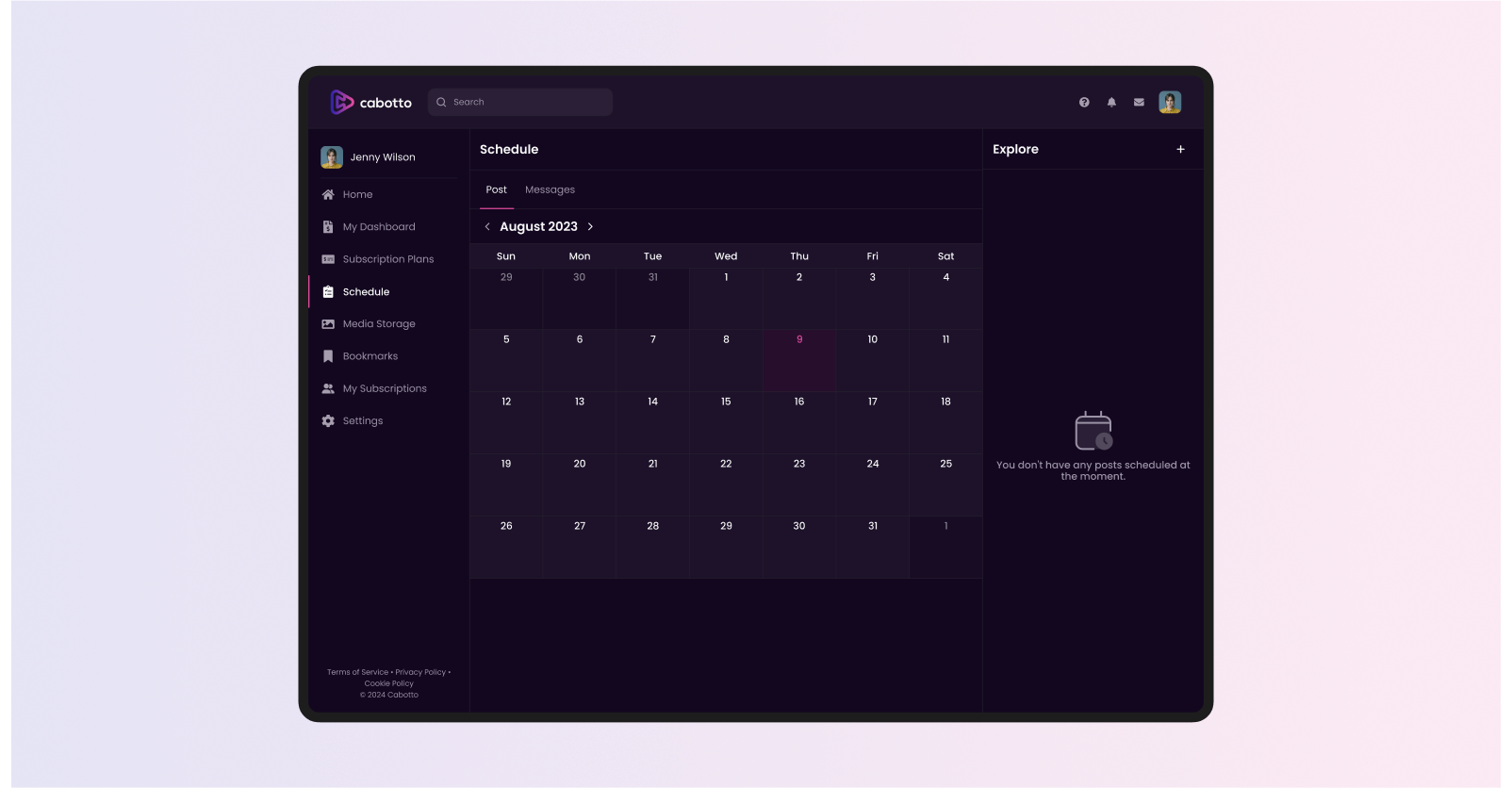
Task: Go to previous month with left chevron
Action: pyautogui.click(x=487, y=227)
